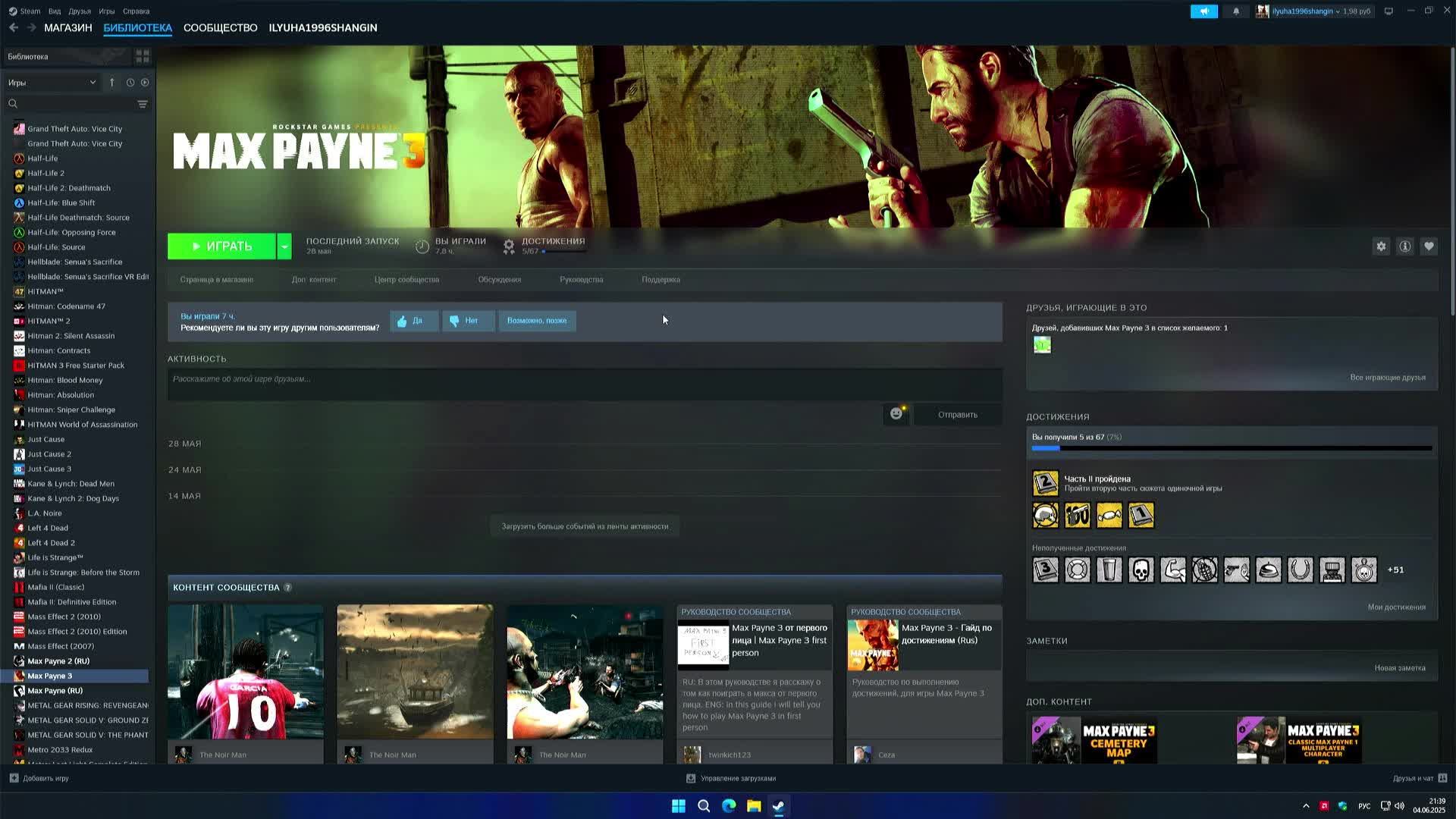Click Возможно, позже button
The height and width of the screenshot is (819, 1456).
pyautogui.click(x=537, y=321)
